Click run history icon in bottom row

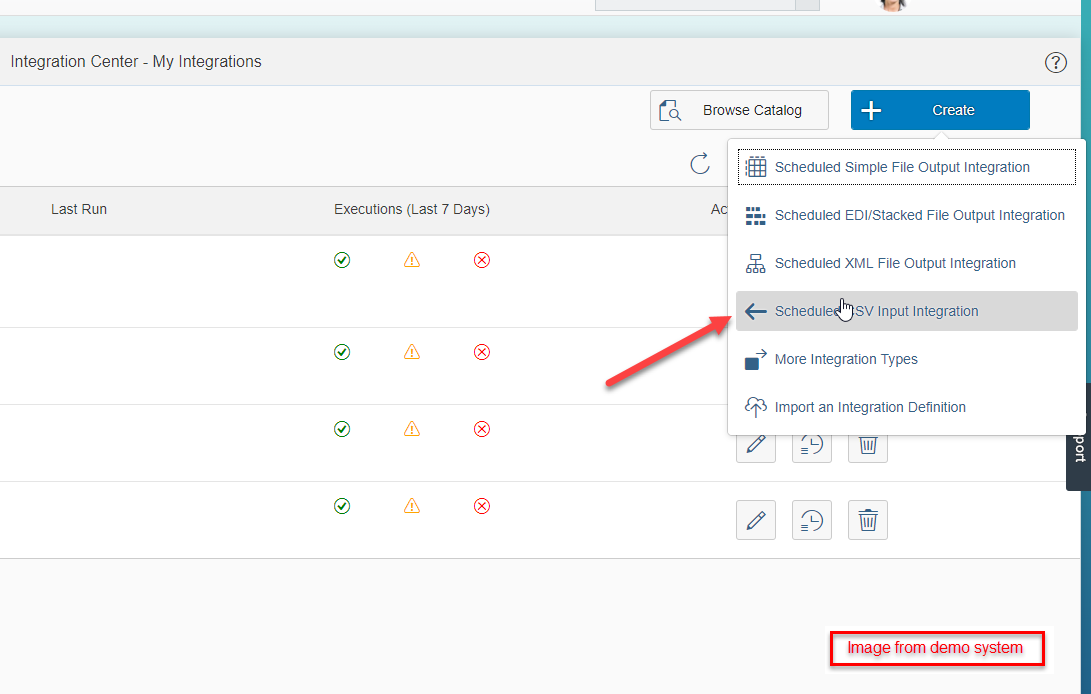pyautogui.click(x=812, y=520)
